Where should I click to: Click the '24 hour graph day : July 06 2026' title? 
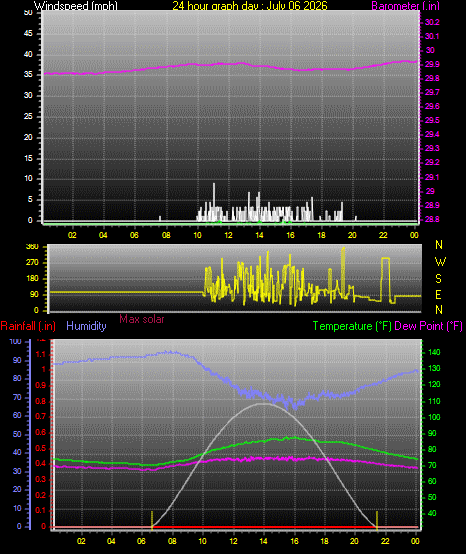pos(250,6)
